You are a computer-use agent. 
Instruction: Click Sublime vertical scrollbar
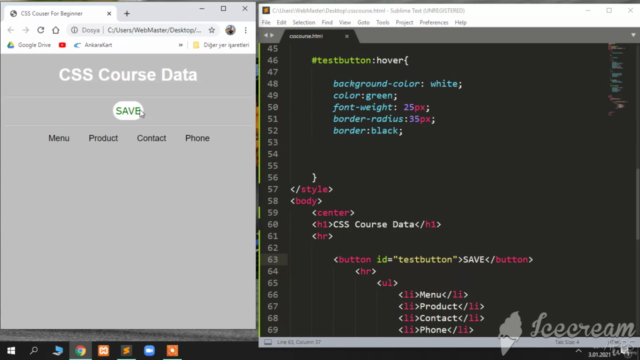click(638, 204)
